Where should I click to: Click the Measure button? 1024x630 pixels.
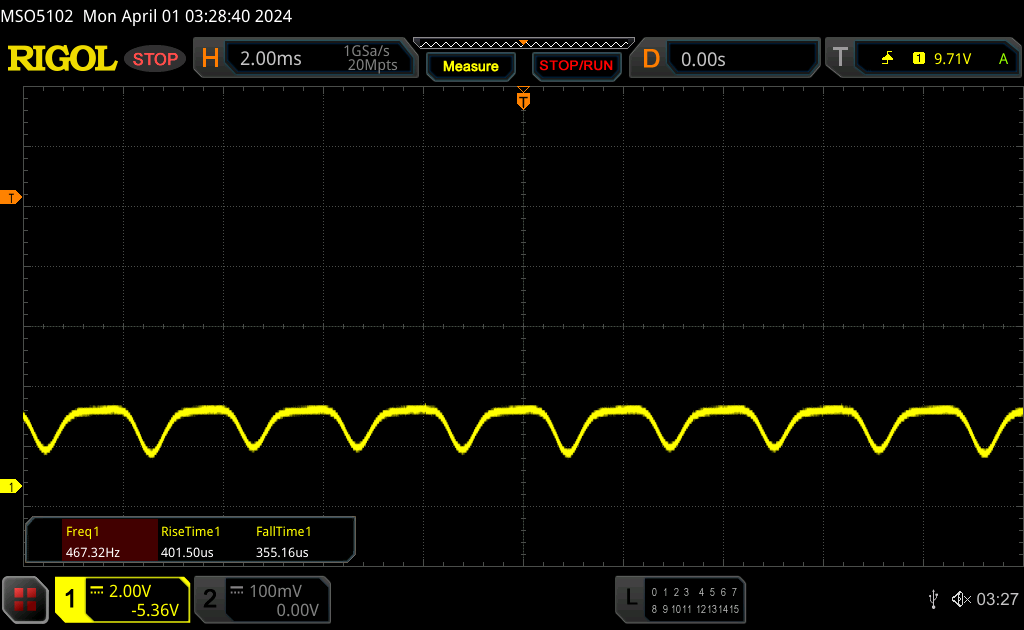pyautogui.click(x=470, y=66)
